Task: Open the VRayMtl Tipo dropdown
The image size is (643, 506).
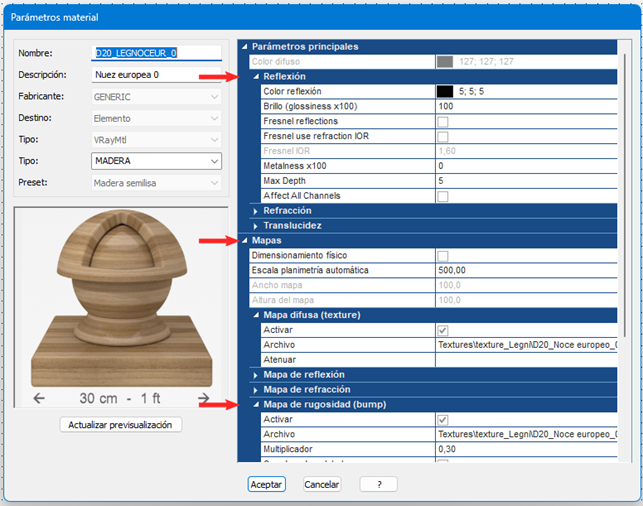Action: click(x=156, y=140)
